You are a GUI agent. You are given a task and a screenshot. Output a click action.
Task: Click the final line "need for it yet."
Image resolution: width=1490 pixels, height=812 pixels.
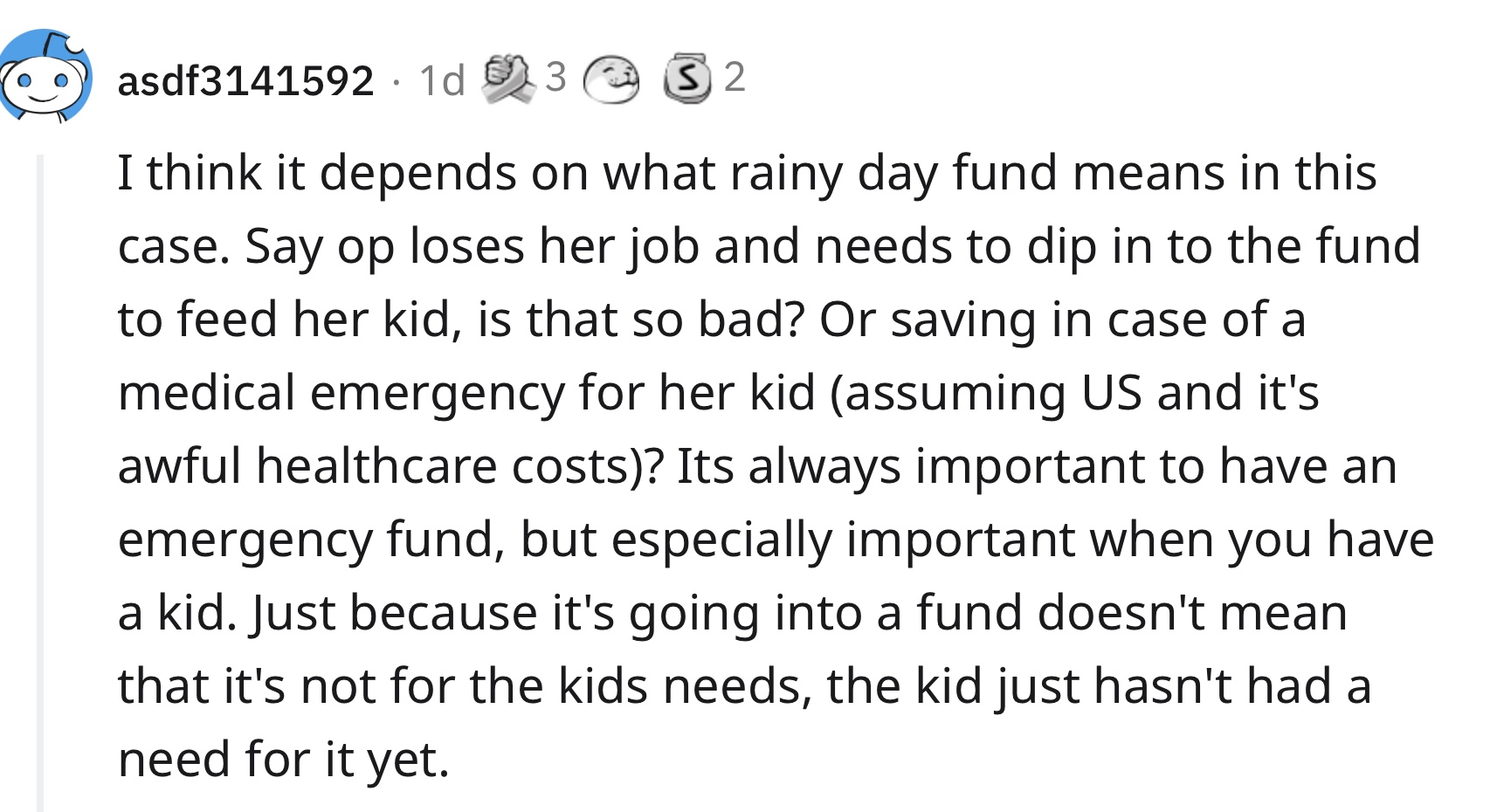tap(284, 760)
